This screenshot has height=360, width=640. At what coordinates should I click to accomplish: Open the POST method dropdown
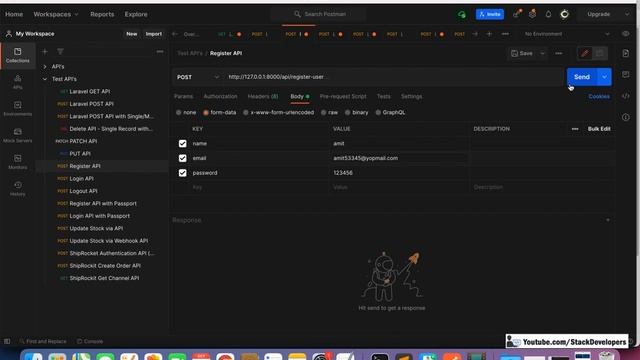click(x=198, y=77)
